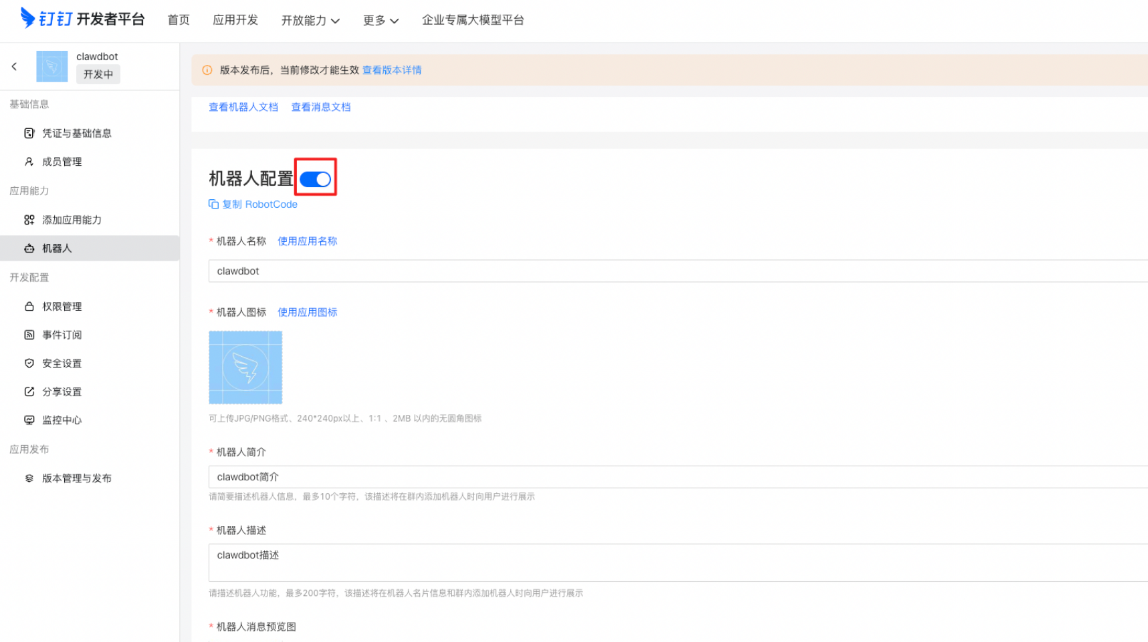Viewport: 1148px width, 642px height.
Task: Click the back arrow beside clawdbot
Action: click(x=14, y=66)
